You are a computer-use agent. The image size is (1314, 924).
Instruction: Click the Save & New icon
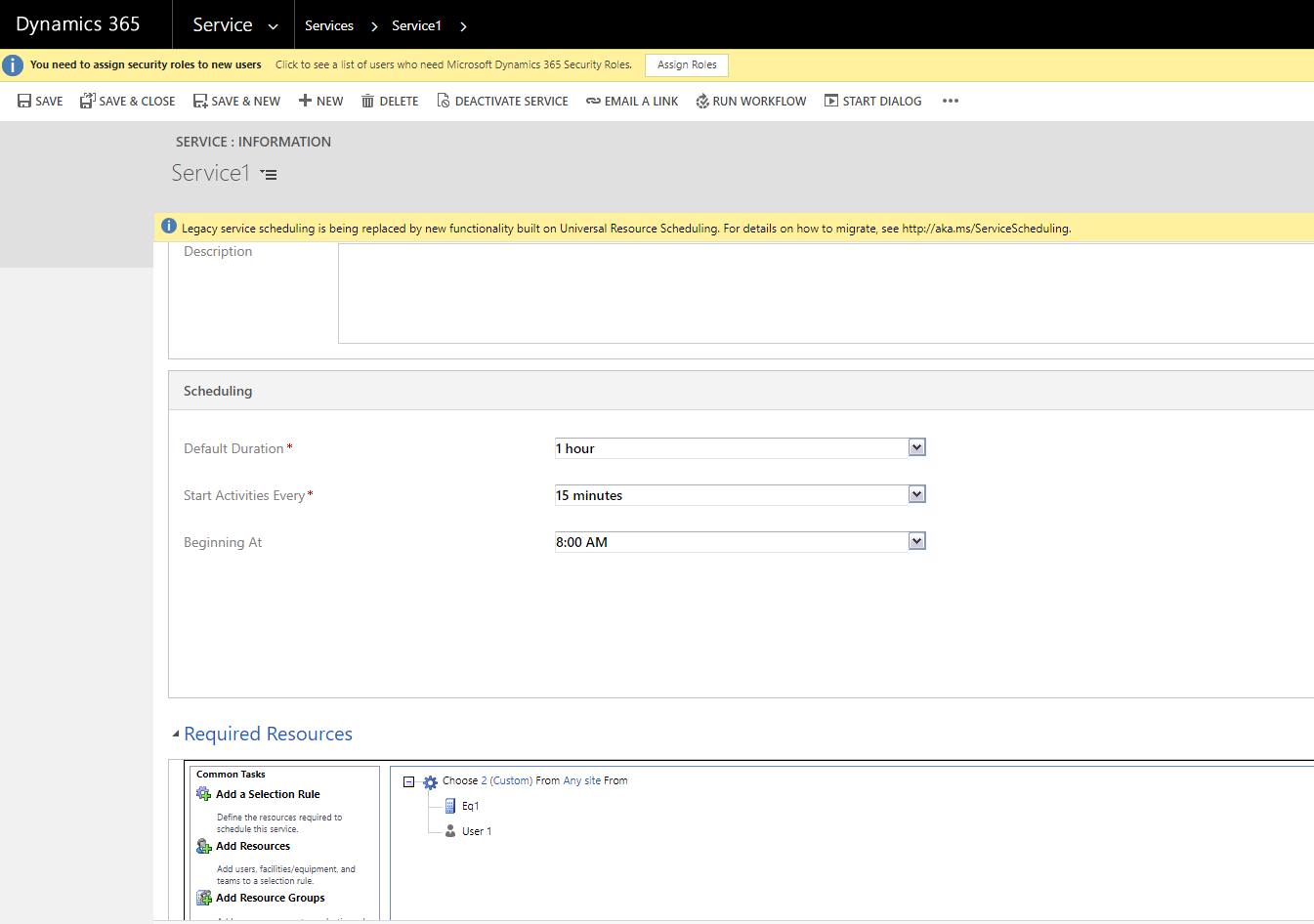click(x=200, y=101)
